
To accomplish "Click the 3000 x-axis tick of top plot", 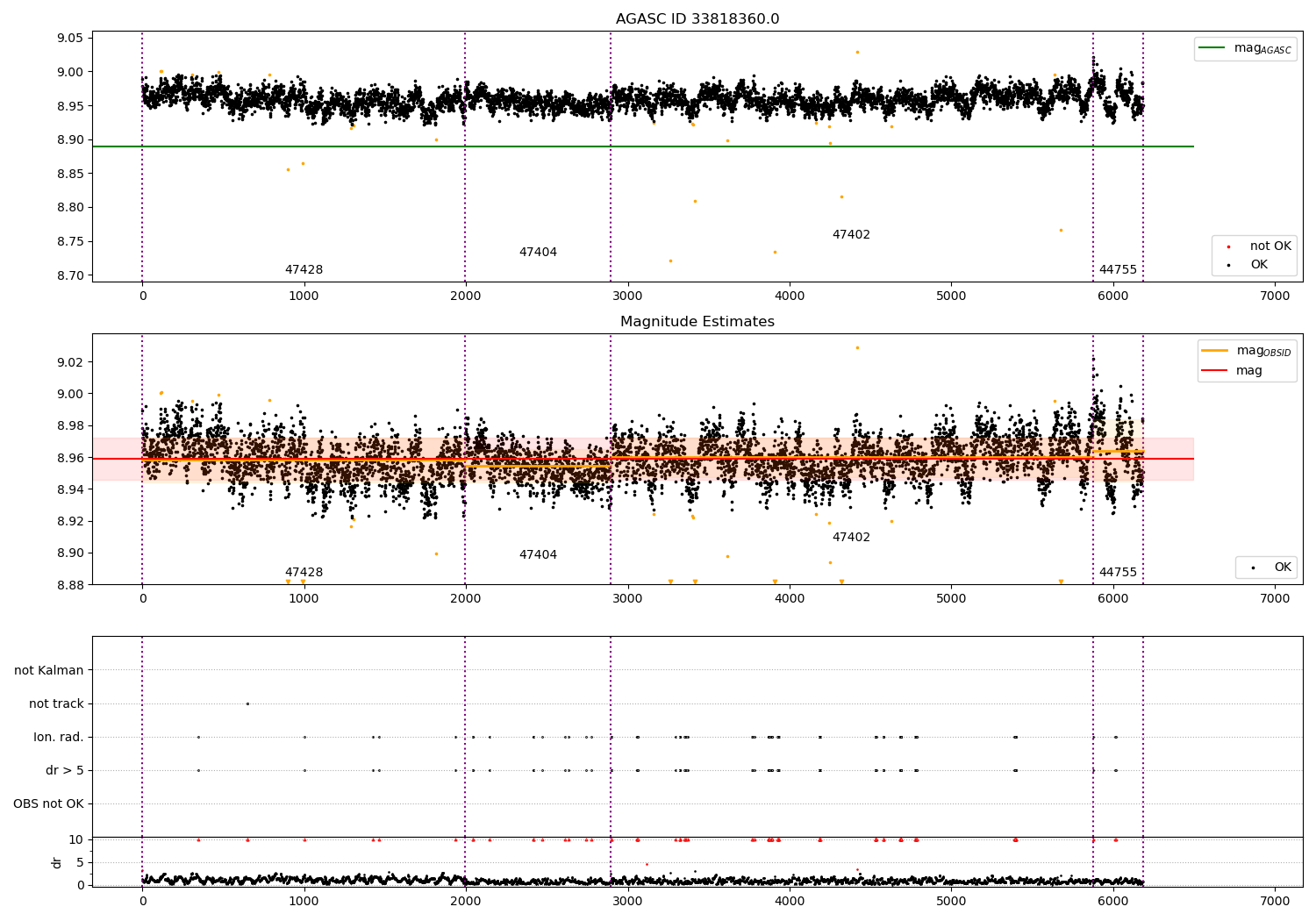I will point(627,296).
